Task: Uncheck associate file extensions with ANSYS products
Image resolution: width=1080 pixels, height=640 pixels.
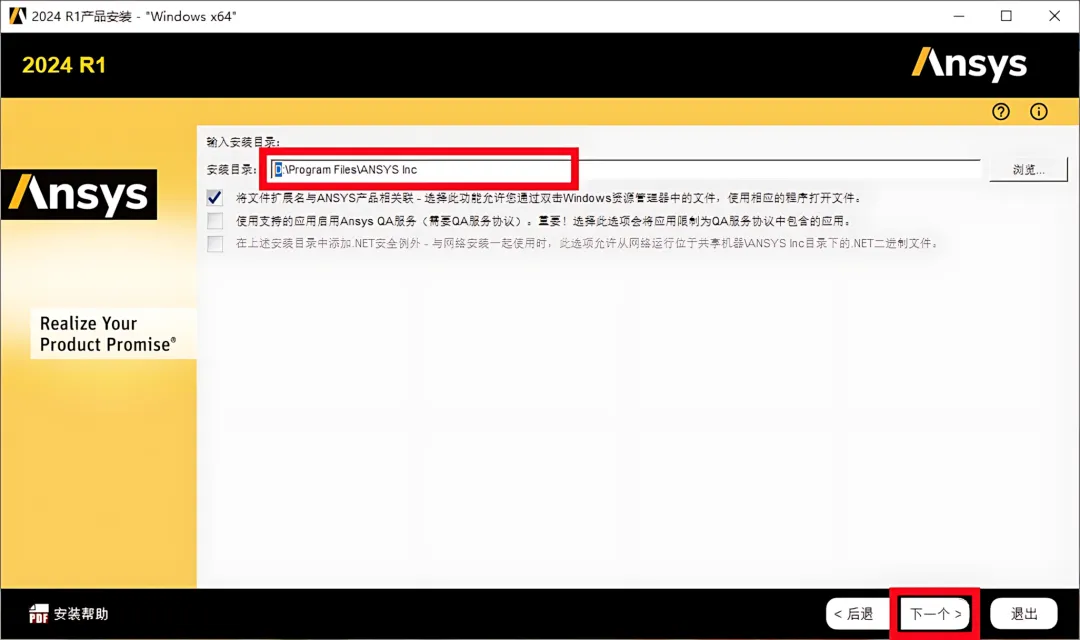Action: [x=215, y=198]
